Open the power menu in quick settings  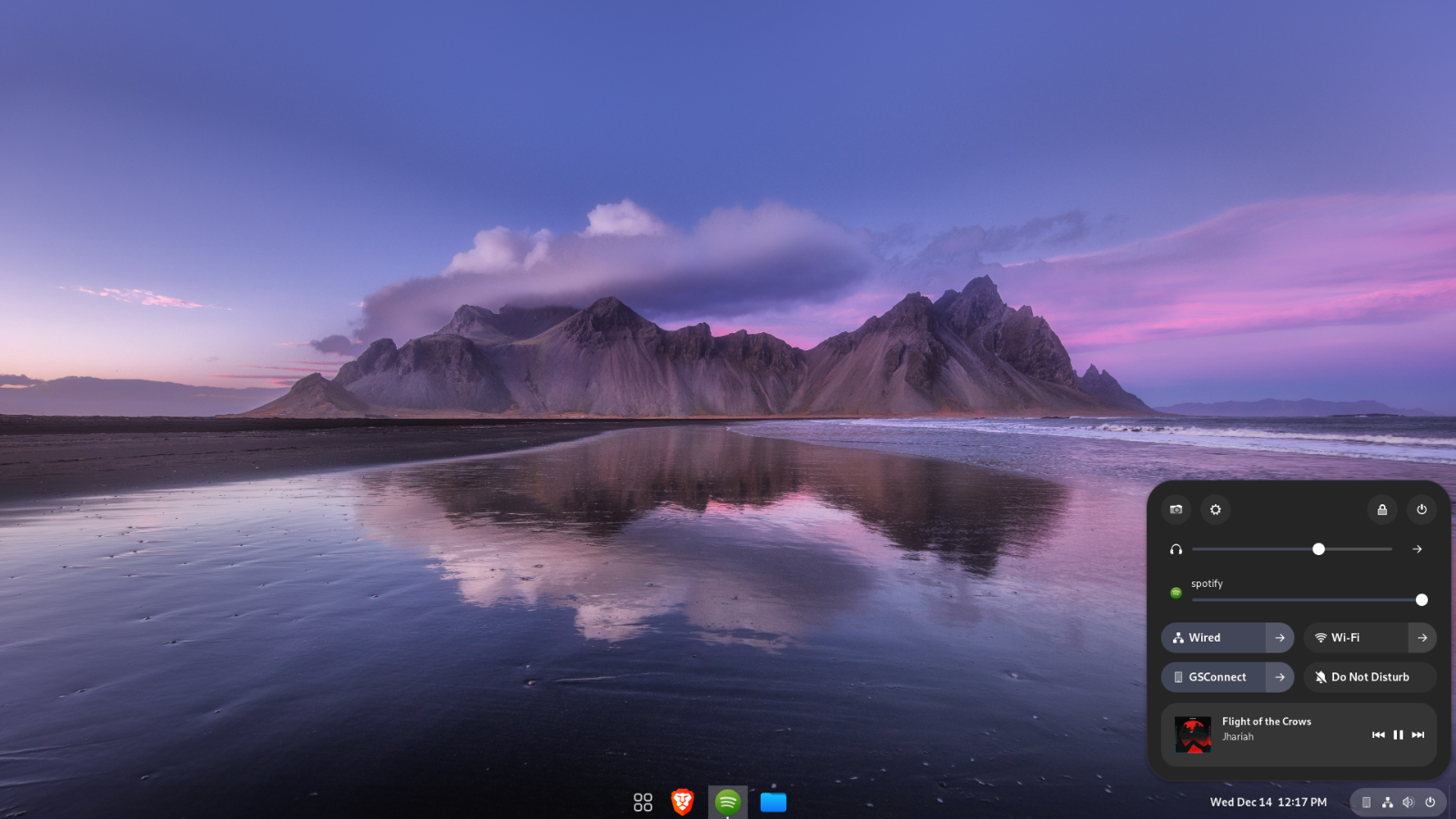(x=1421, y=510)
